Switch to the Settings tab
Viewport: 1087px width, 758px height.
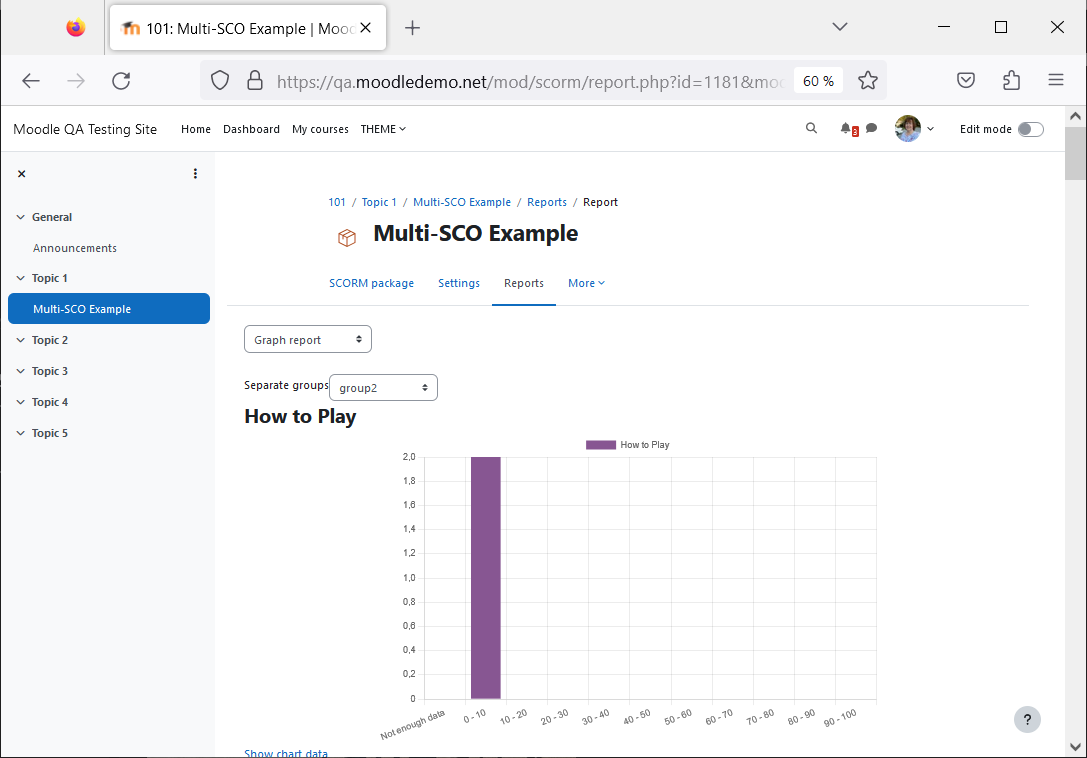[459, 283]
